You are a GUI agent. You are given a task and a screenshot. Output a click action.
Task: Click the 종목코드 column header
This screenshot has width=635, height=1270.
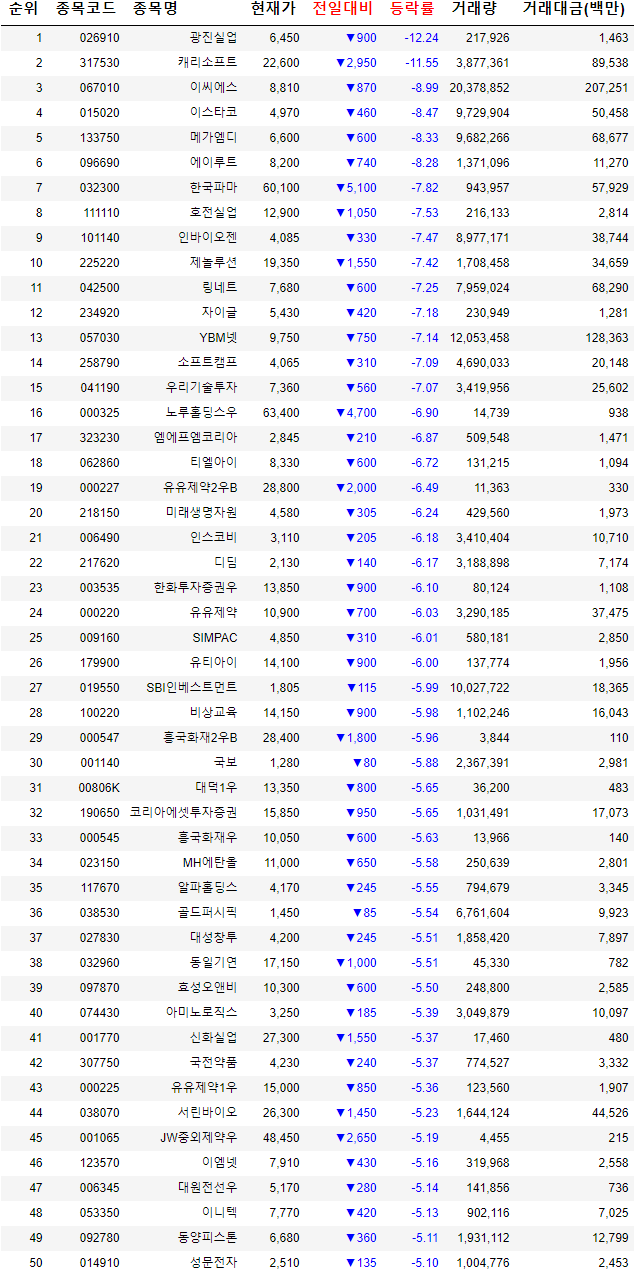click(84, 11)
